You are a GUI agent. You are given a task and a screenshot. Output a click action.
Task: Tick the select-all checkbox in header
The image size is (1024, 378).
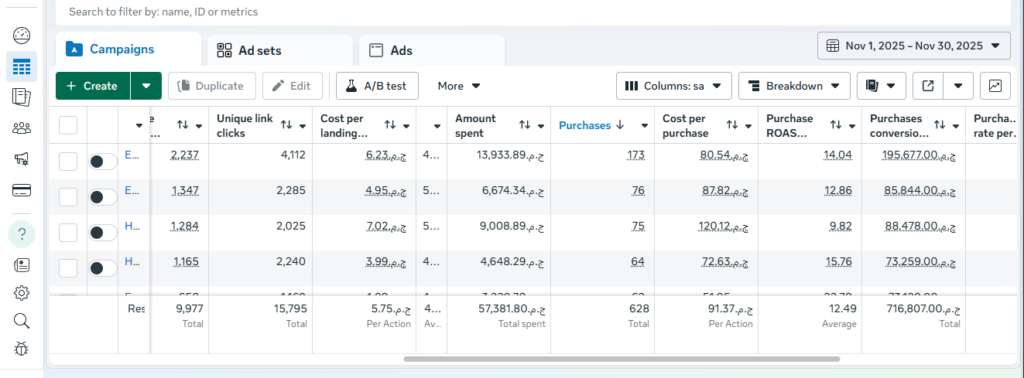coord(68,125)
